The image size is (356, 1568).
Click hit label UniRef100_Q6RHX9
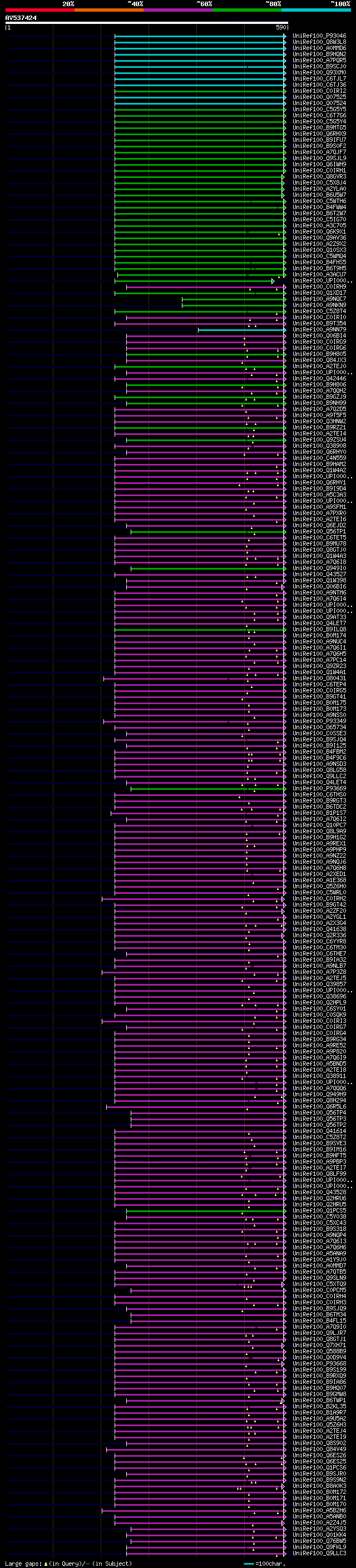click(319, 134)
